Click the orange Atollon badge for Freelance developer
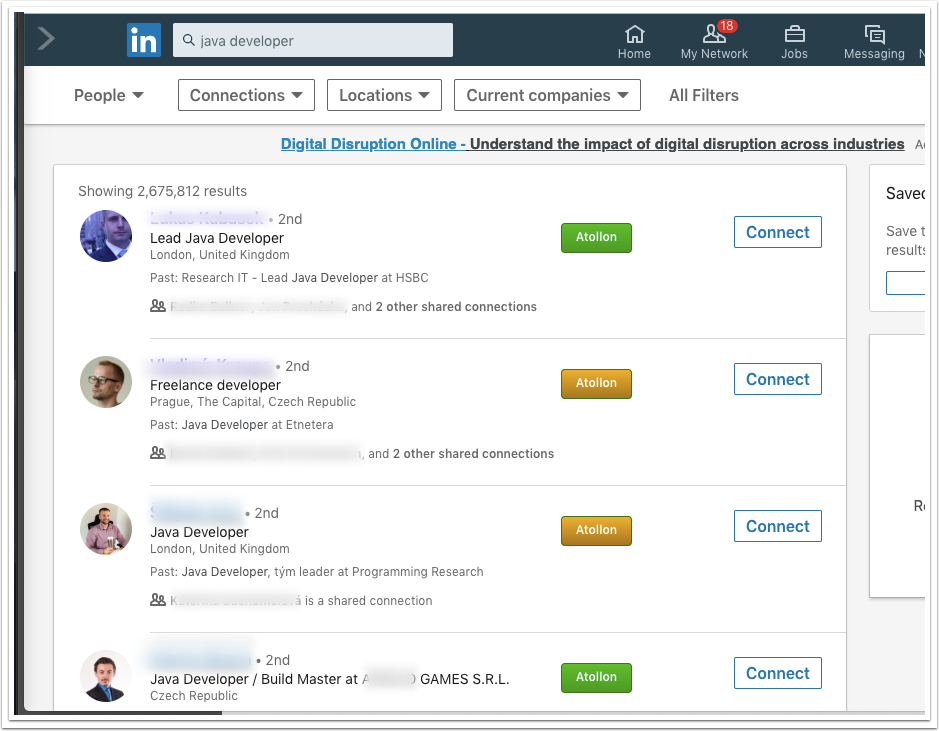 click(x=596, y=384)
